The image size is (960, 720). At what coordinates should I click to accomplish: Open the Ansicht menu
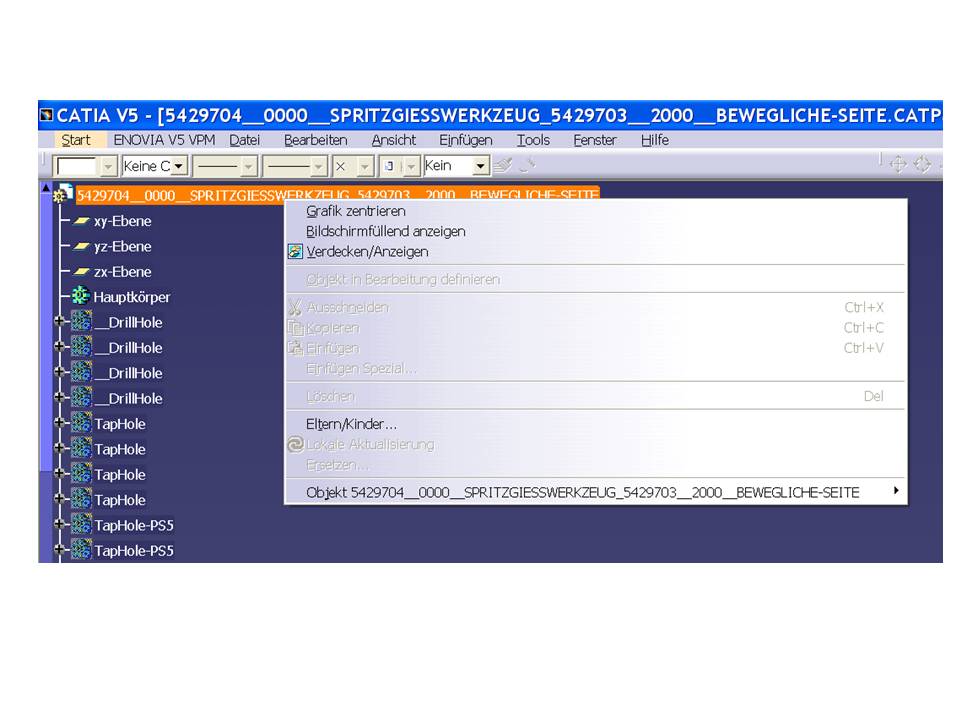click(394, 140)
